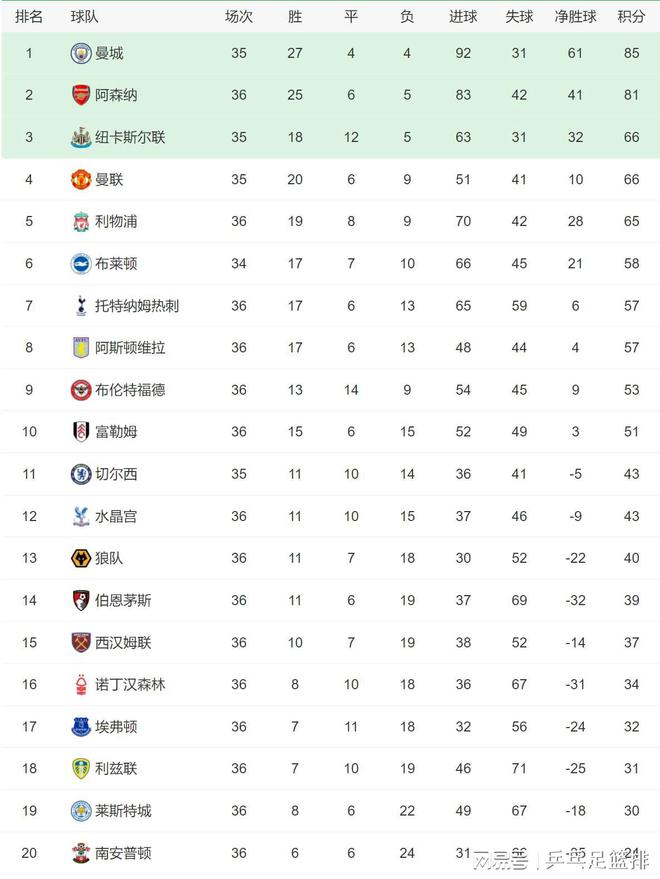
Task: Open the 布伦特福德 team name link
Action: [x=130, y=390]
